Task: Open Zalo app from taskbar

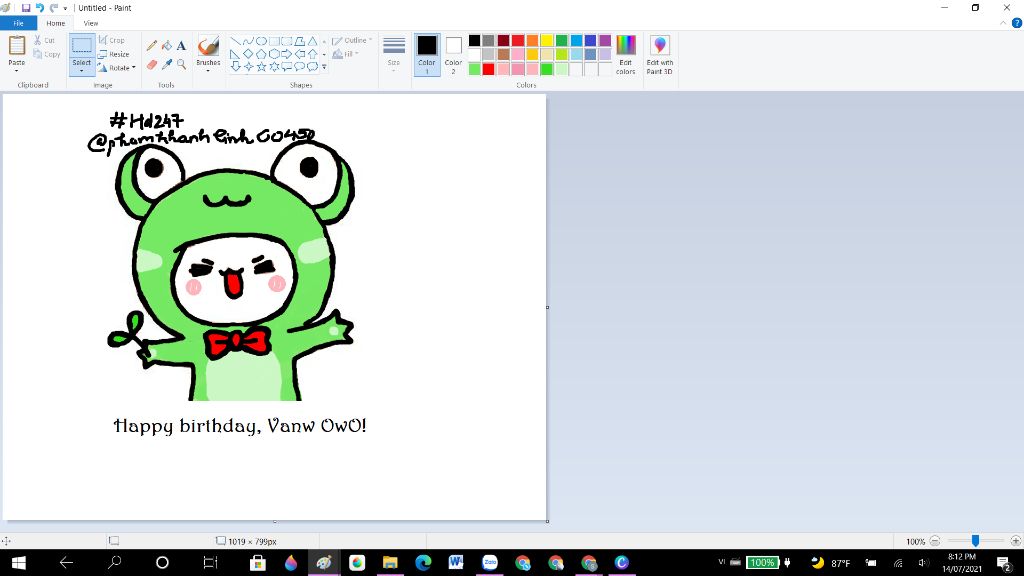Action: (490, 562)
